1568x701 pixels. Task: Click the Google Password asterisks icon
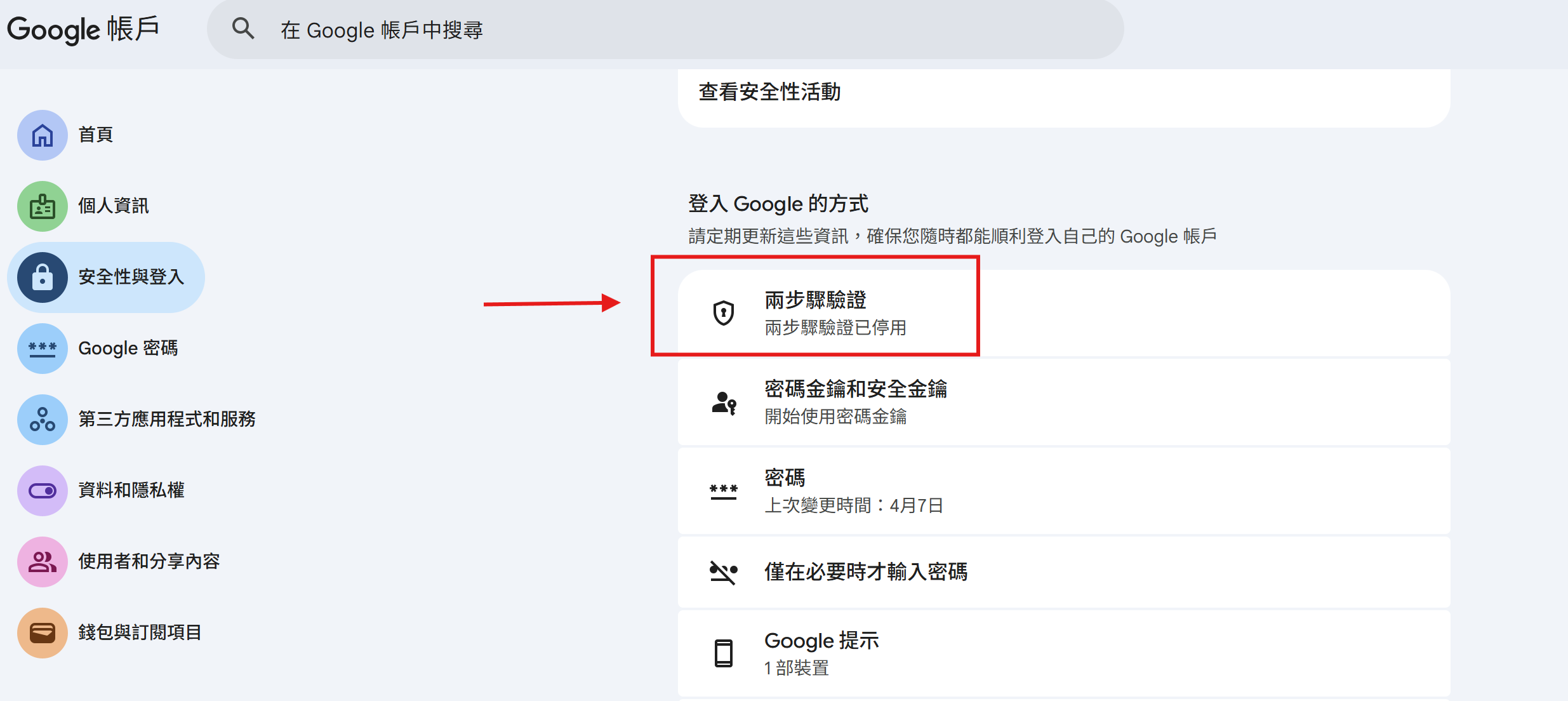click(x=43, y=349)
